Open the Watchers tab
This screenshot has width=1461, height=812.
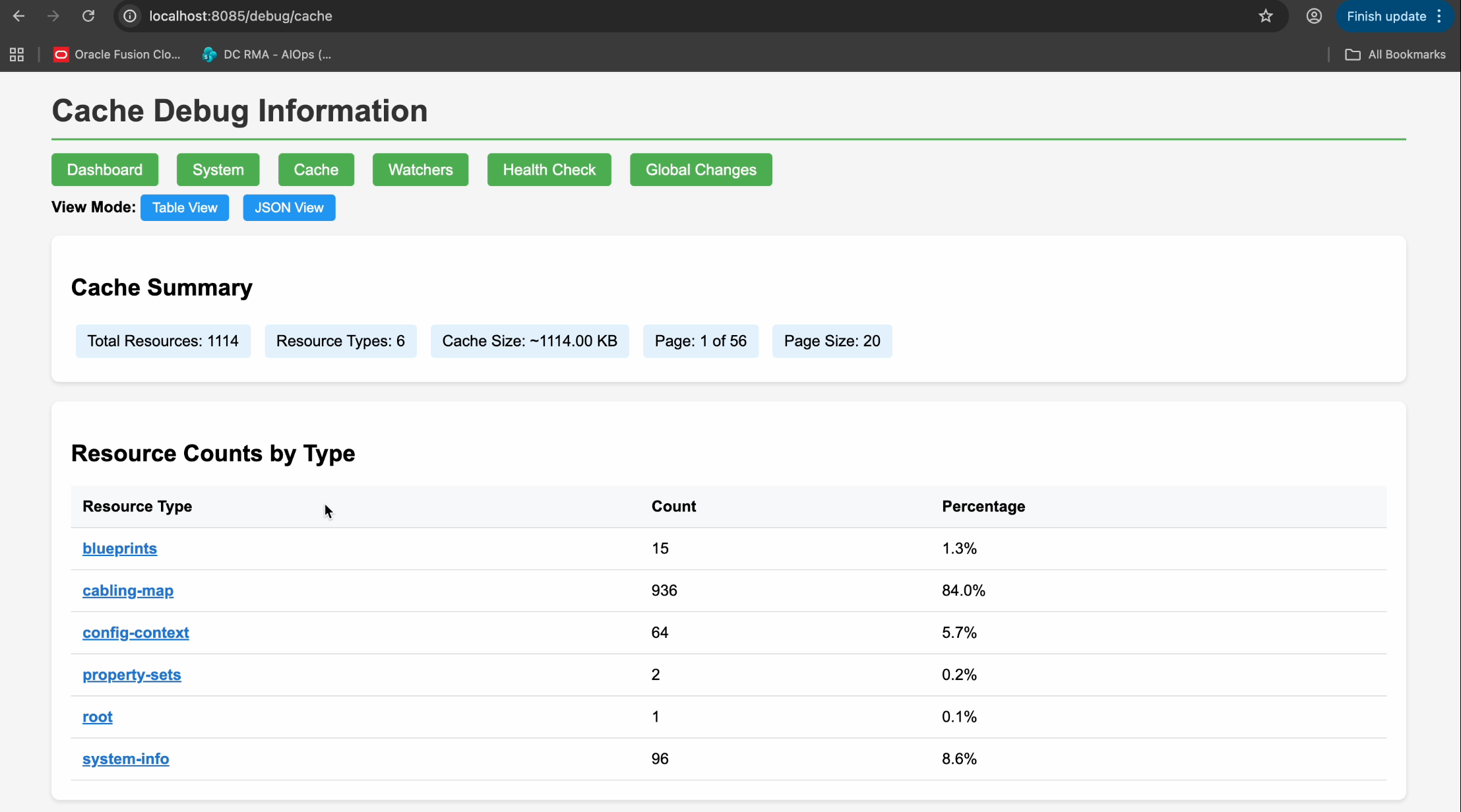[x=420, y=170]
